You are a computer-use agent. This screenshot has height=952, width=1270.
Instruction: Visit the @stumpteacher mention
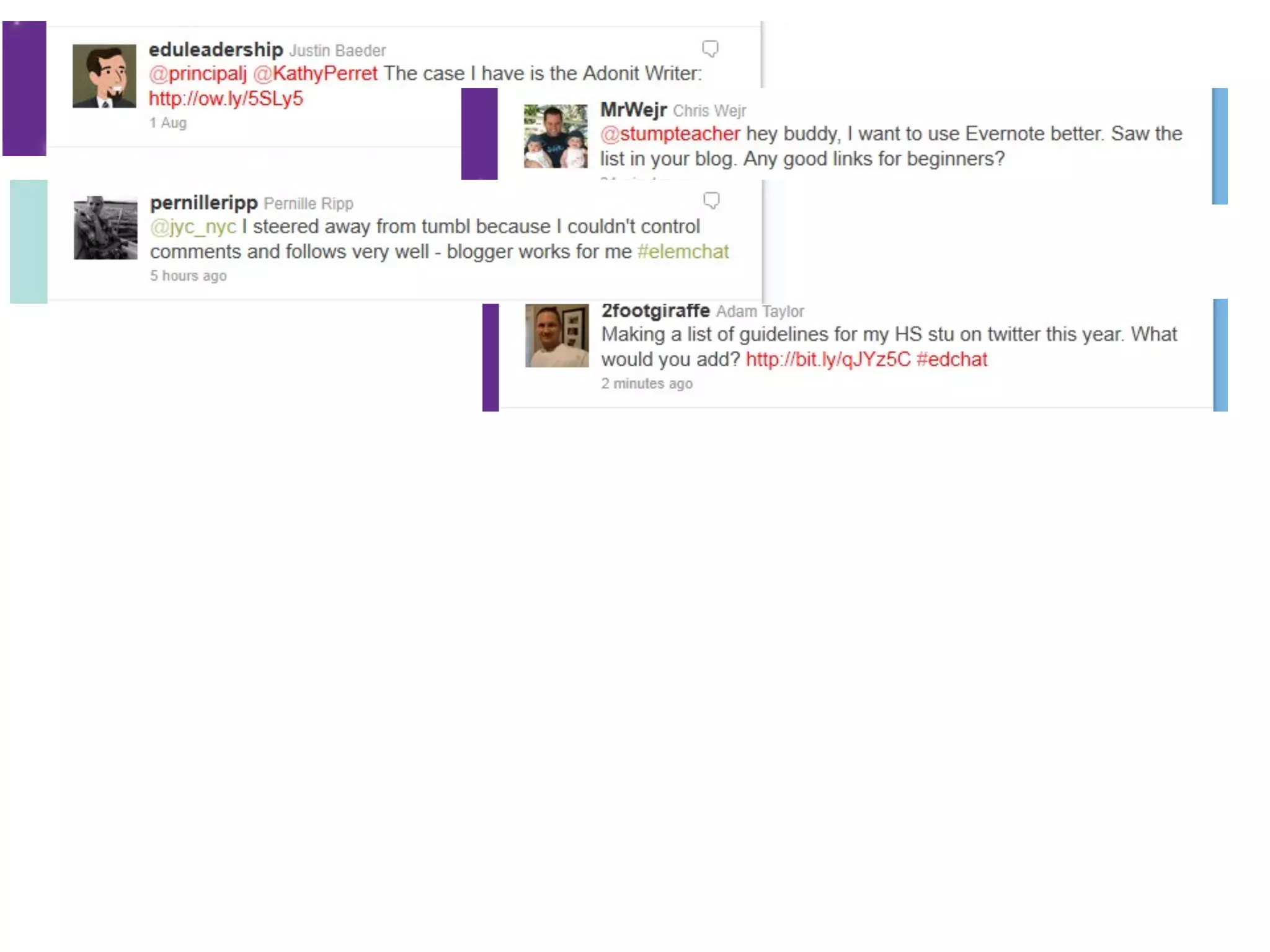pos(670,134)
